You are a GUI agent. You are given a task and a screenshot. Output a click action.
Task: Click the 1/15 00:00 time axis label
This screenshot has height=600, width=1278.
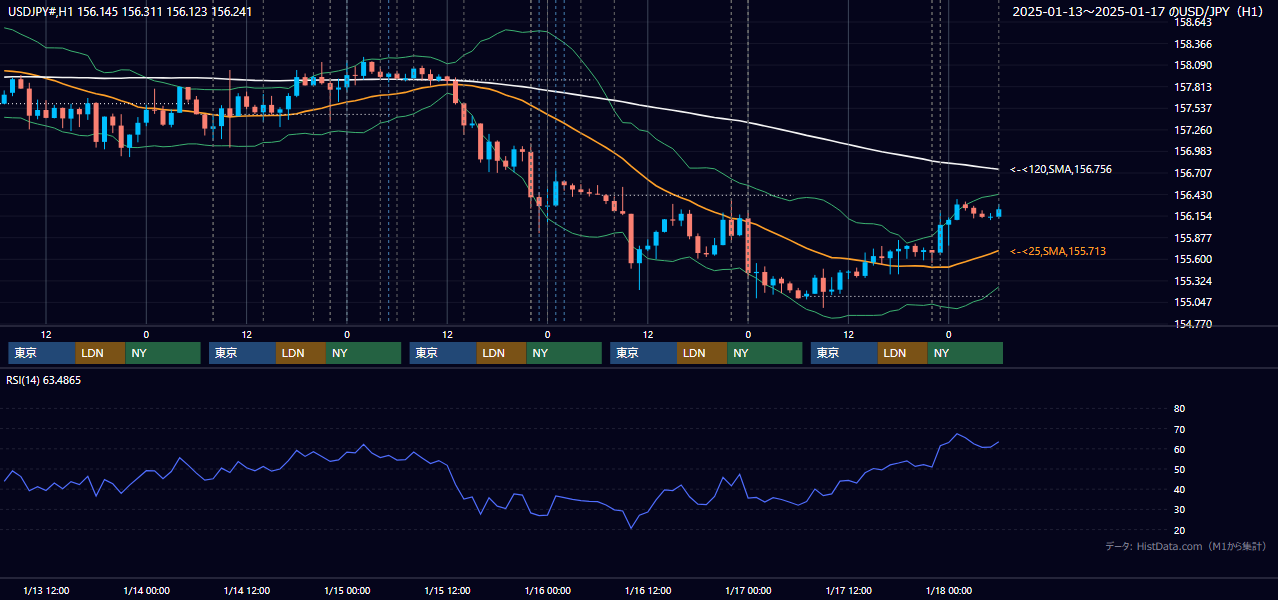[347, 590]
